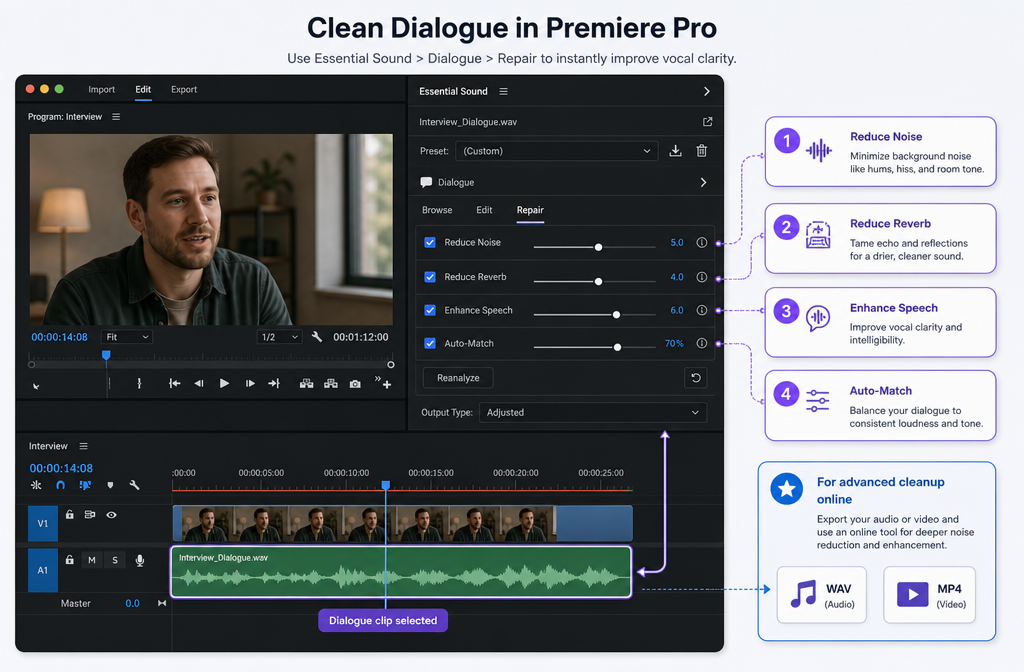Mute track A1 with M button
Image resolution: width=1024 pixels, height=672 pixels.
coord(91,560)
